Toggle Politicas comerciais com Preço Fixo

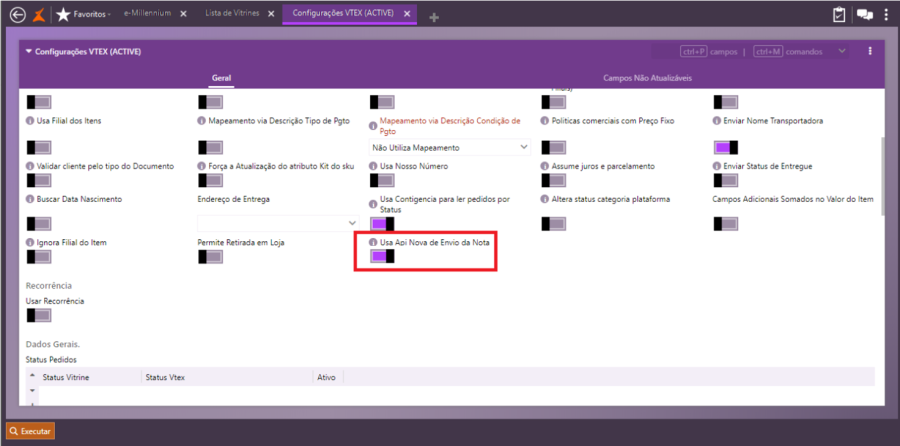(x=554, y=148)
